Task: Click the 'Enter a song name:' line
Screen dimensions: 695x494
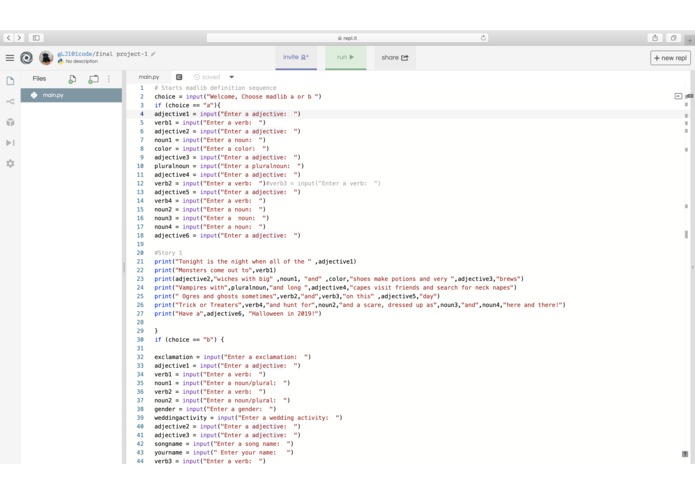Action: coord(224,443)
